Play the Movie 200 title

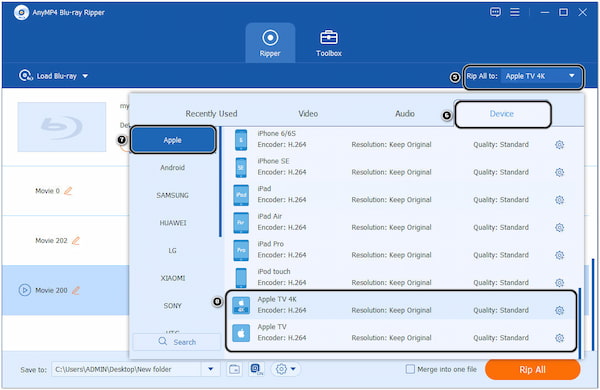pyautogui.click(x=25, y=290)
